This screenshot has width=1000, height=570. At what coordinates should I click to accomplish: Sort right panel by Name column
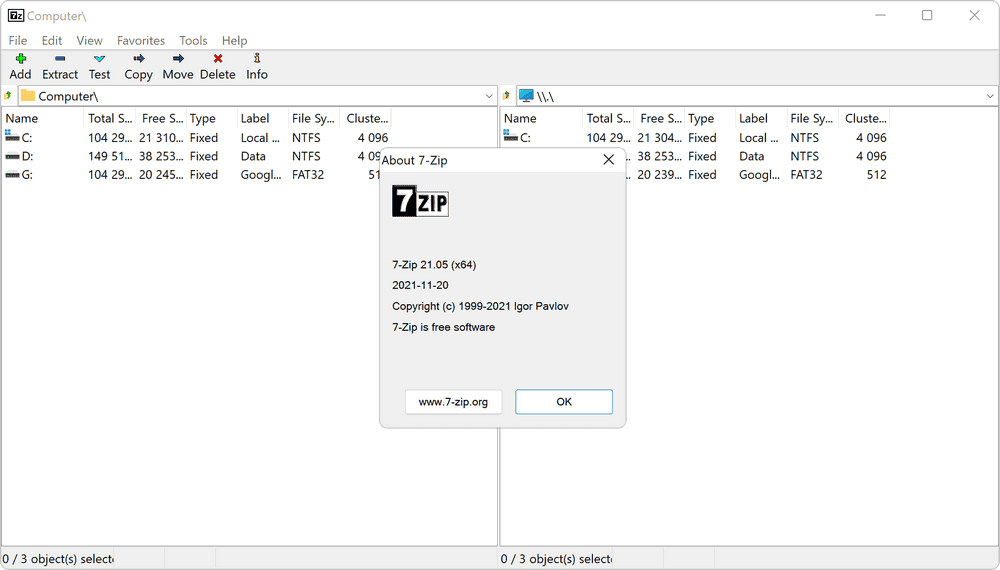click(541, 118)
